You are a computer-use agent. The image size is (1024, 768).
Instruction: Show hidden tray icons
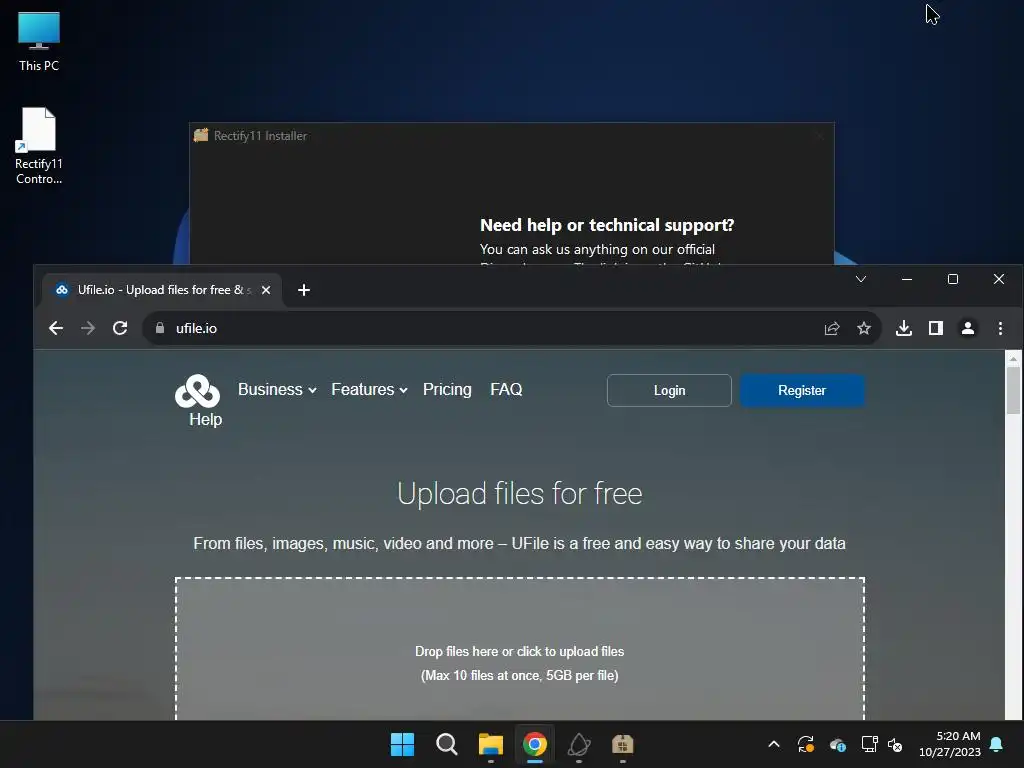pyautogui.click(x=774, y=744)
